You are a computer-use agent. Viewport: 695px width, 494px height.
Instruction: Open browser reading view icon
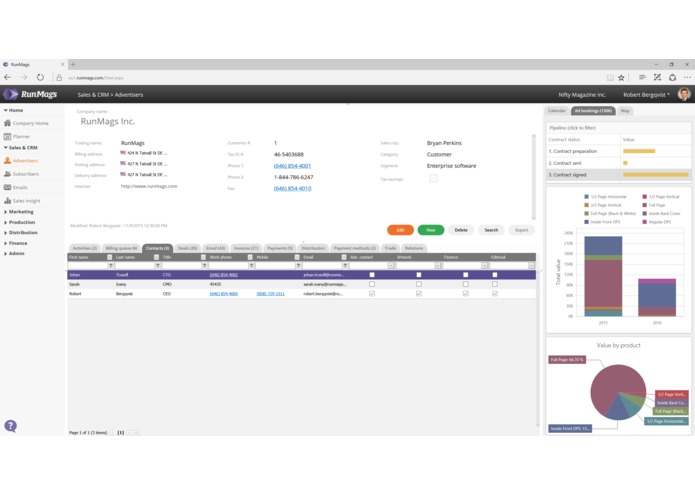(x=610, y=78)
